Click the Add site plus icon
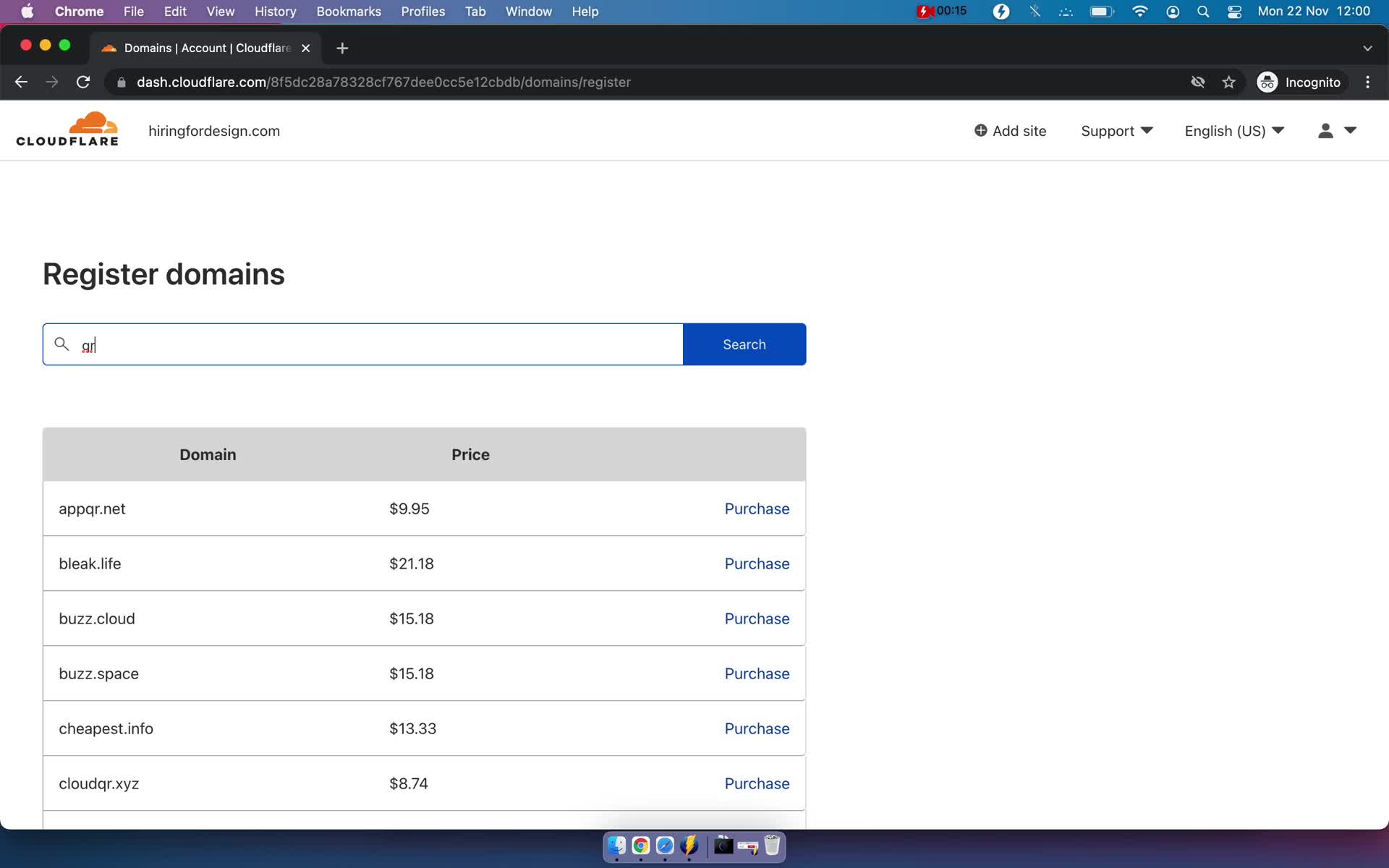The height and width of the screenshot is (868, 1389). click(980, 130)
